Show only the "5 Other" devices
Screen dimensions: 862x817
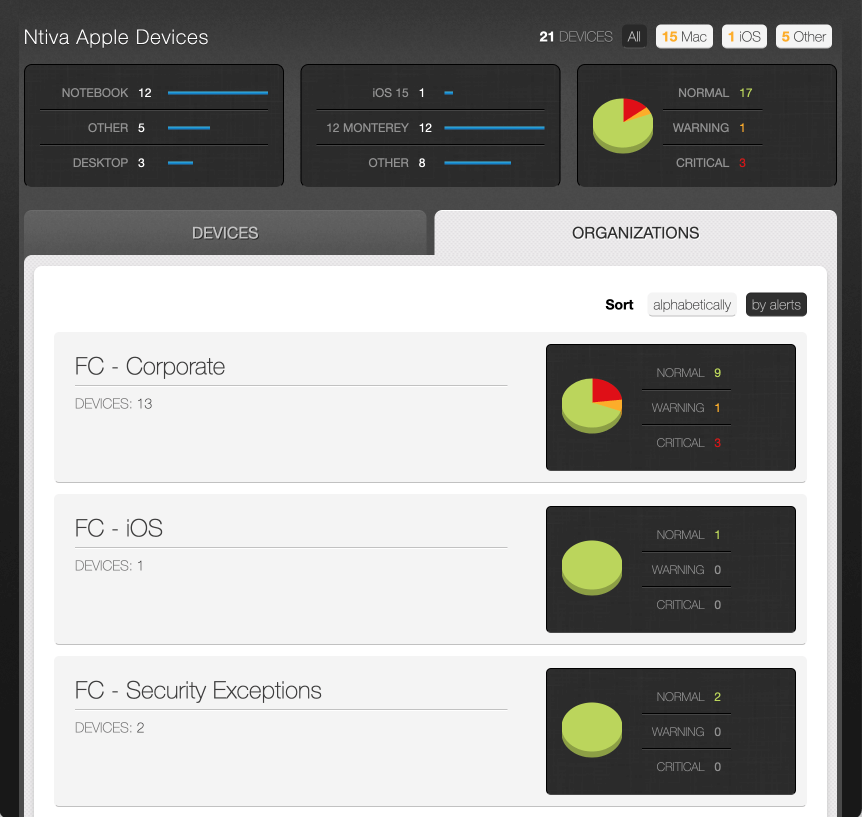(803, 36)
